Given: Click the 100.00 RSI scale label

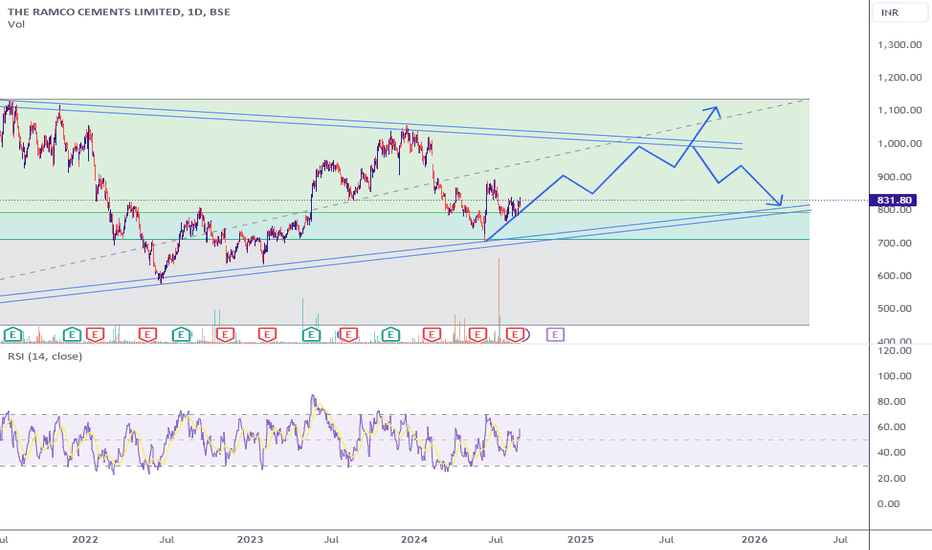Looking at the screenshot, I should click(895, 376).
